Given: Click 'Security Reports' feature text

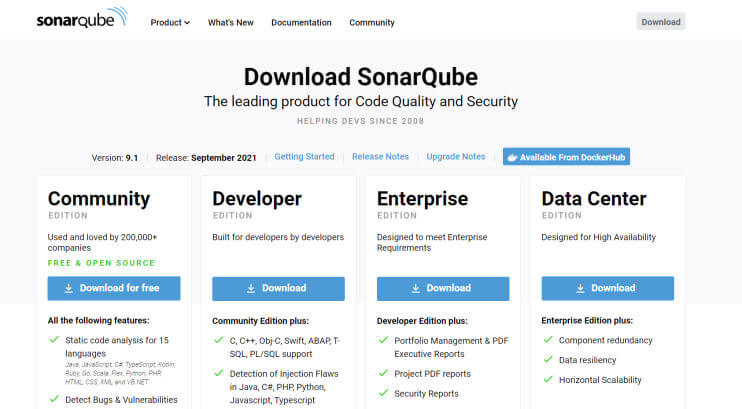Looking at the screenshot, I should (x=426, y=393).
